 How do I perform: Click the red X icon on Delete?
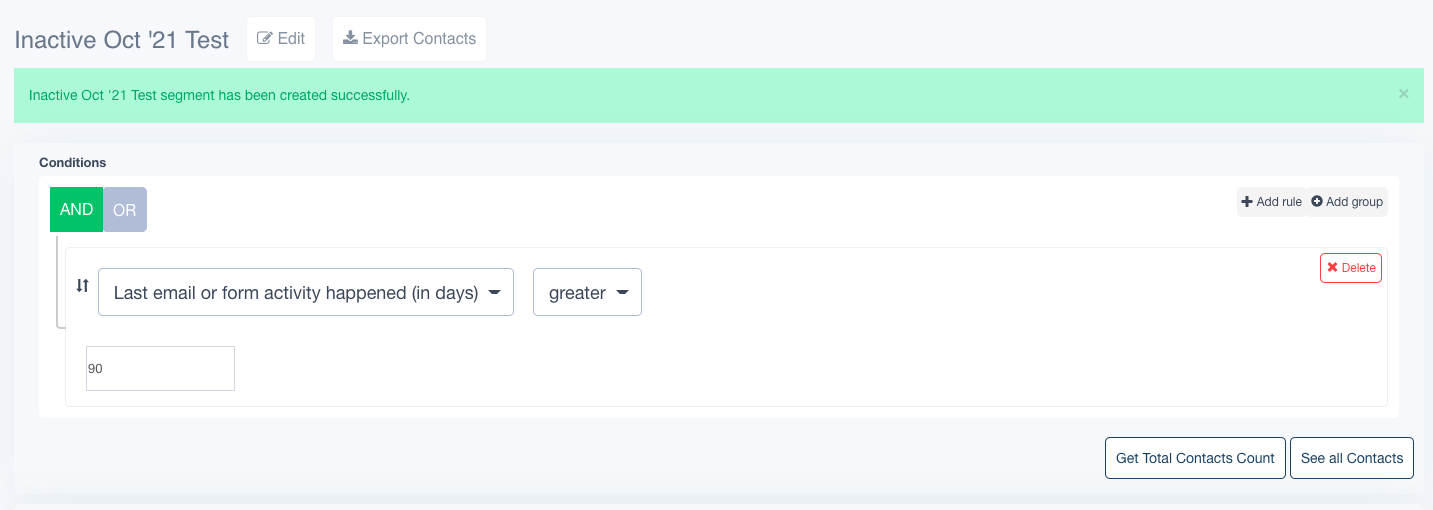pos(1332,268)
